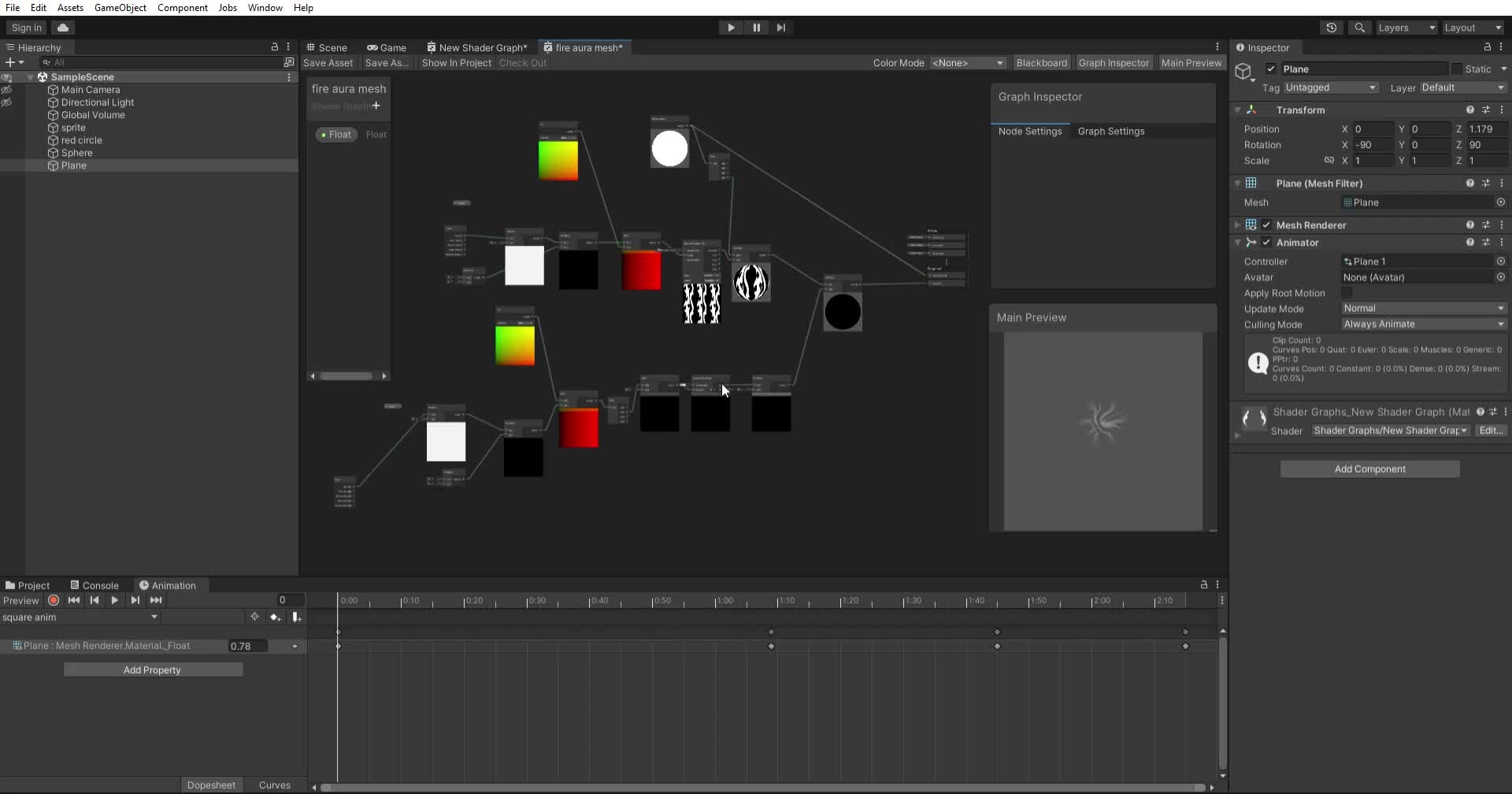Enable animation record button

54,600
